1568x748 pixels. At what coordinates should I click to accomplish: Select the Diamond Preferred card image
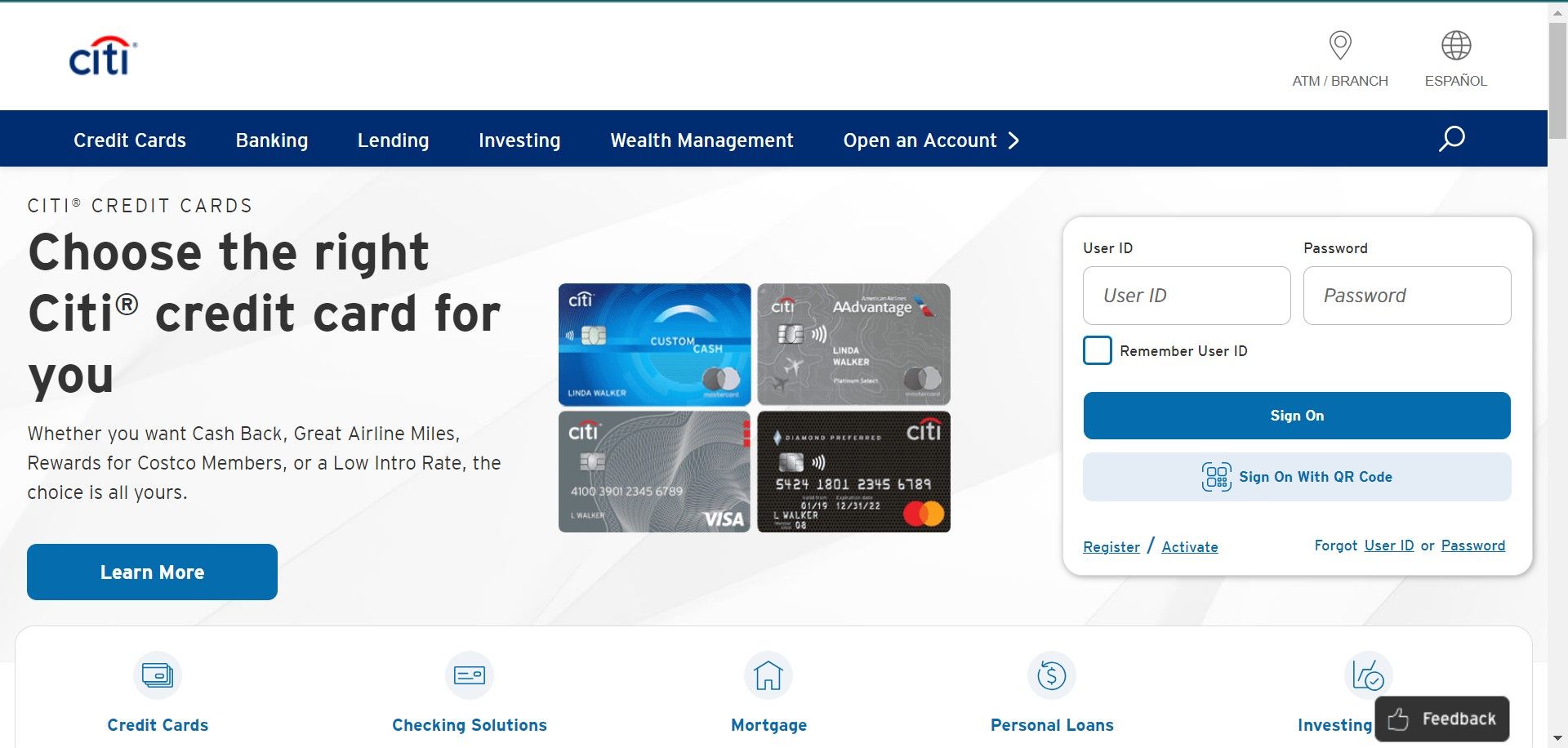pos(854,472)
